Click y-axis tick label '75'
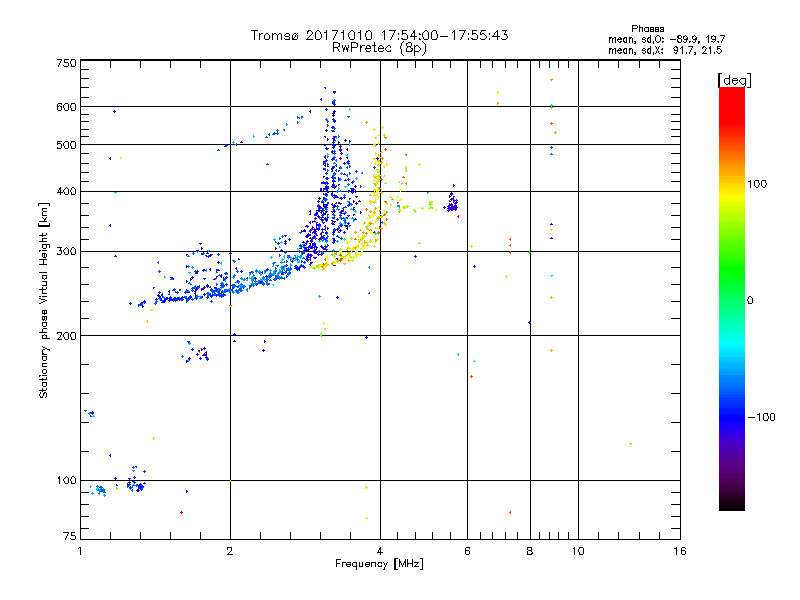Image resolution: width=800 pixels, height=600 pixels. tap(70, 536)
